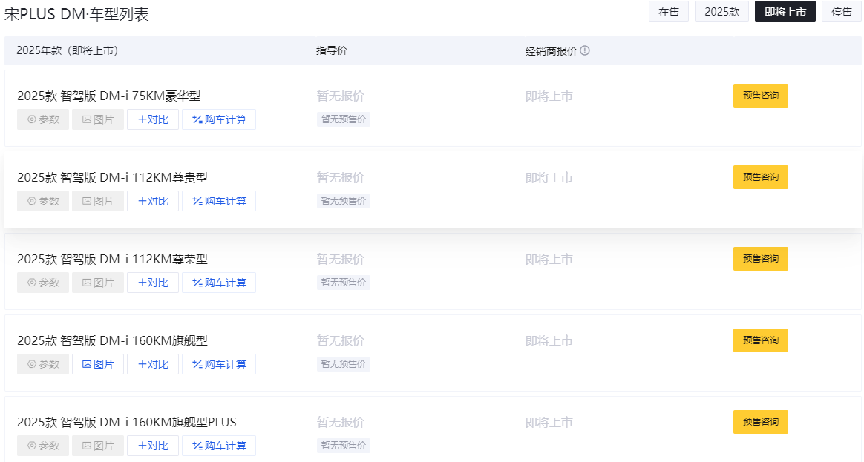Switch to the 2025款 filter tab
Image resolution: width=864 pixels, height=462 pixels.
721,12
